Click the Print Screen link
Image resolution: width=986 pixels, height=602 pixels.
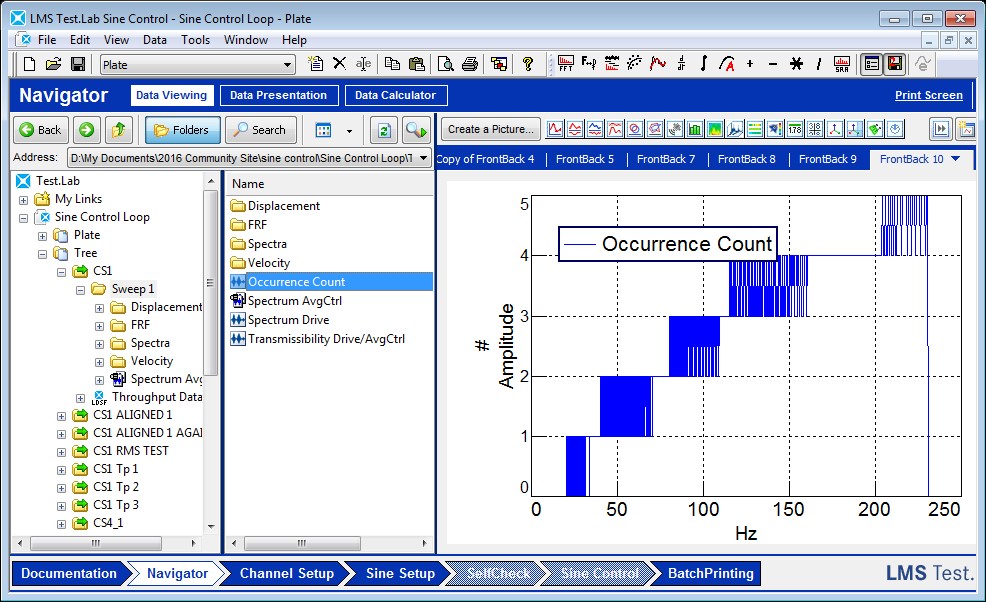tap(928, 96)
